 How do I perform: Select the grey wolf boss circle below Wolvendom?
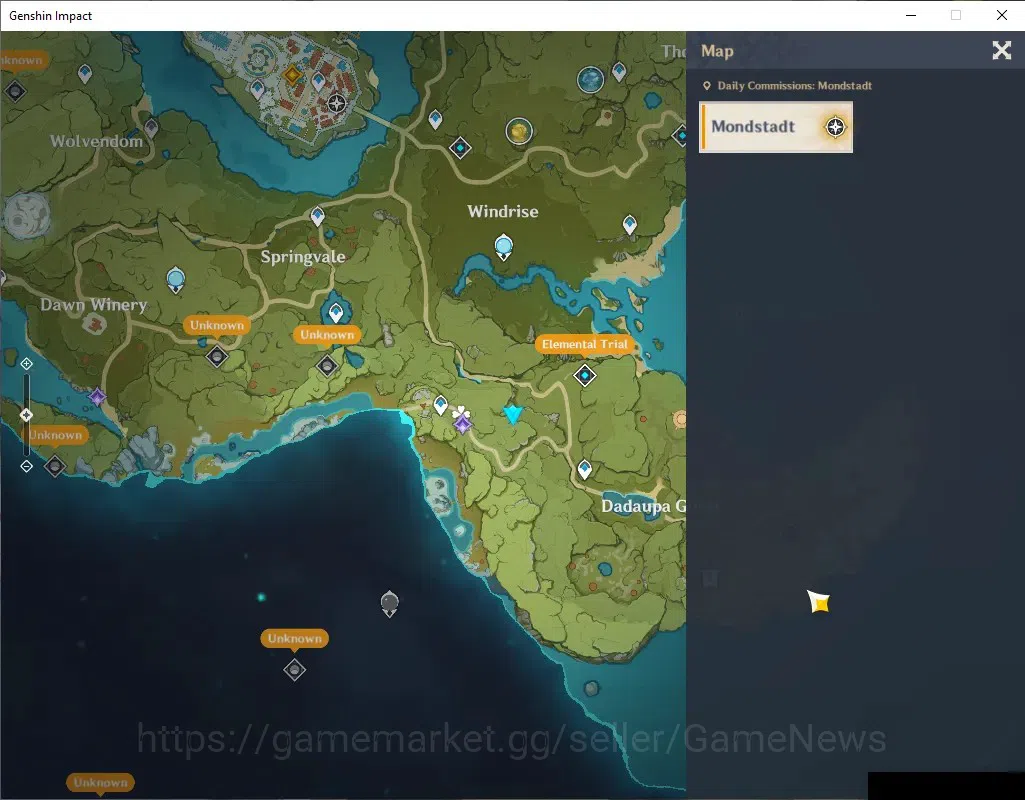coord(26,215)
